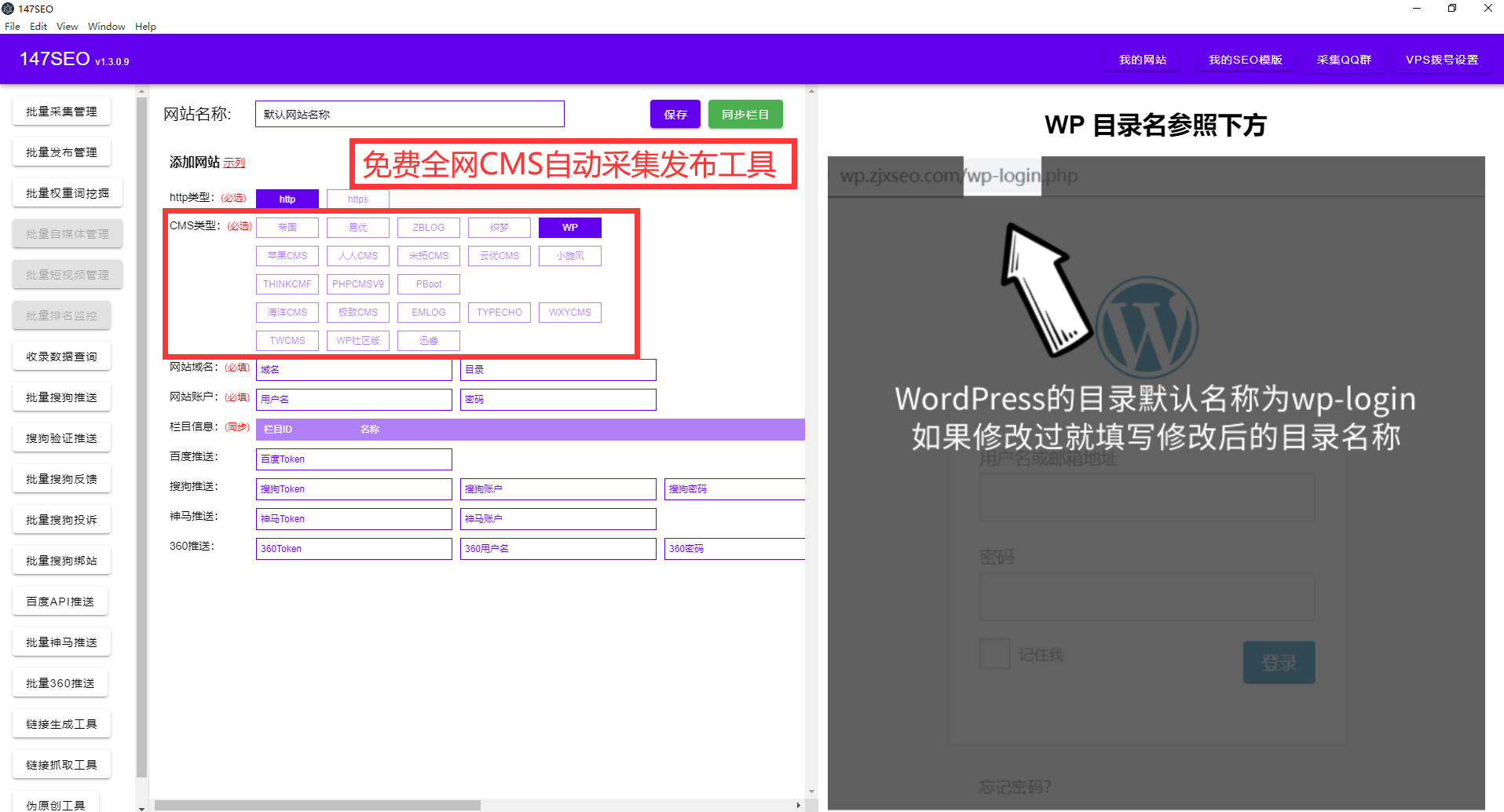This screenshot has width=1504, height=812.
Task: Open 链接抓取工具
Action: [x=61, y=764]
